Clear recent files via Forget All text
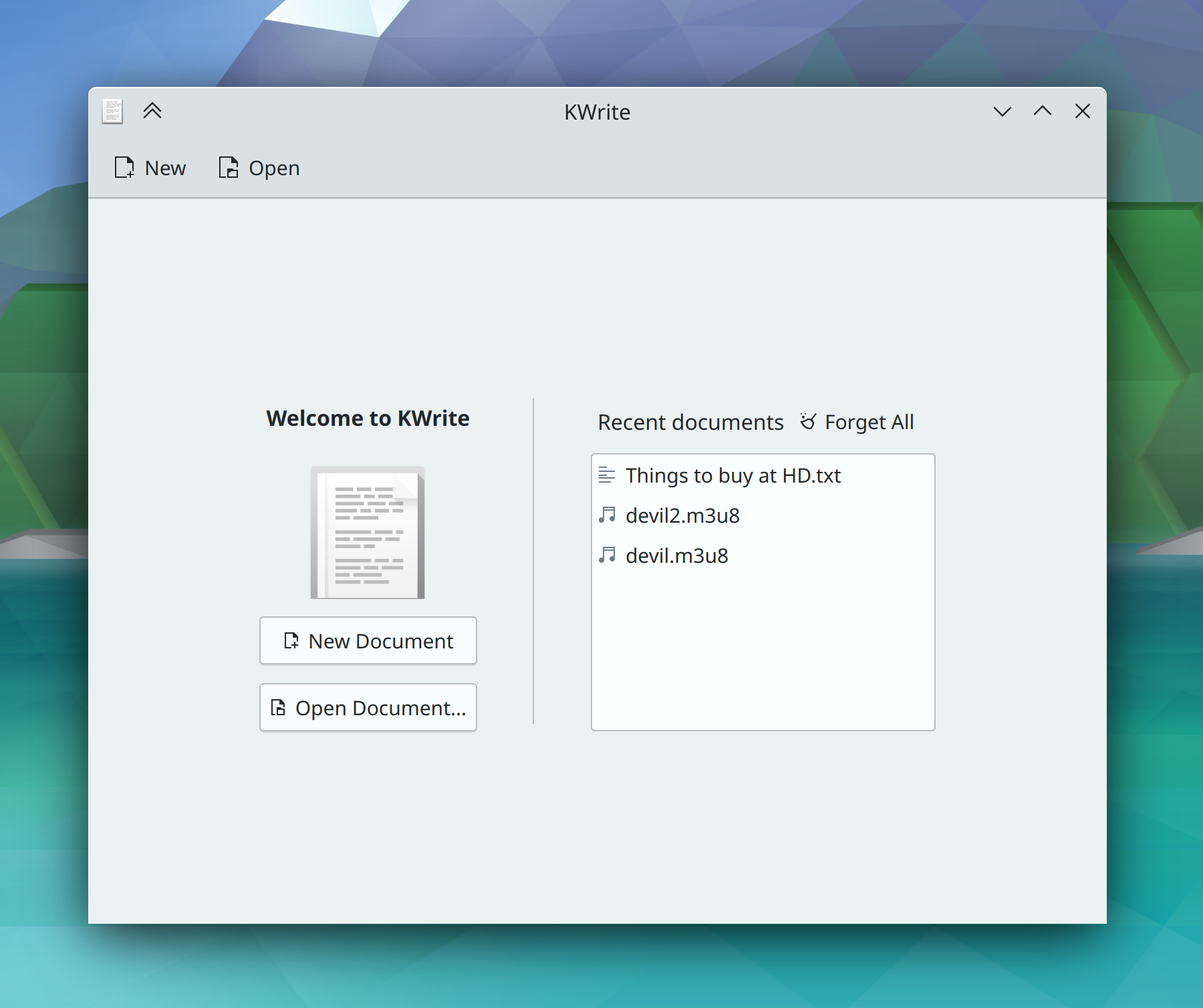 coord(869,422)
